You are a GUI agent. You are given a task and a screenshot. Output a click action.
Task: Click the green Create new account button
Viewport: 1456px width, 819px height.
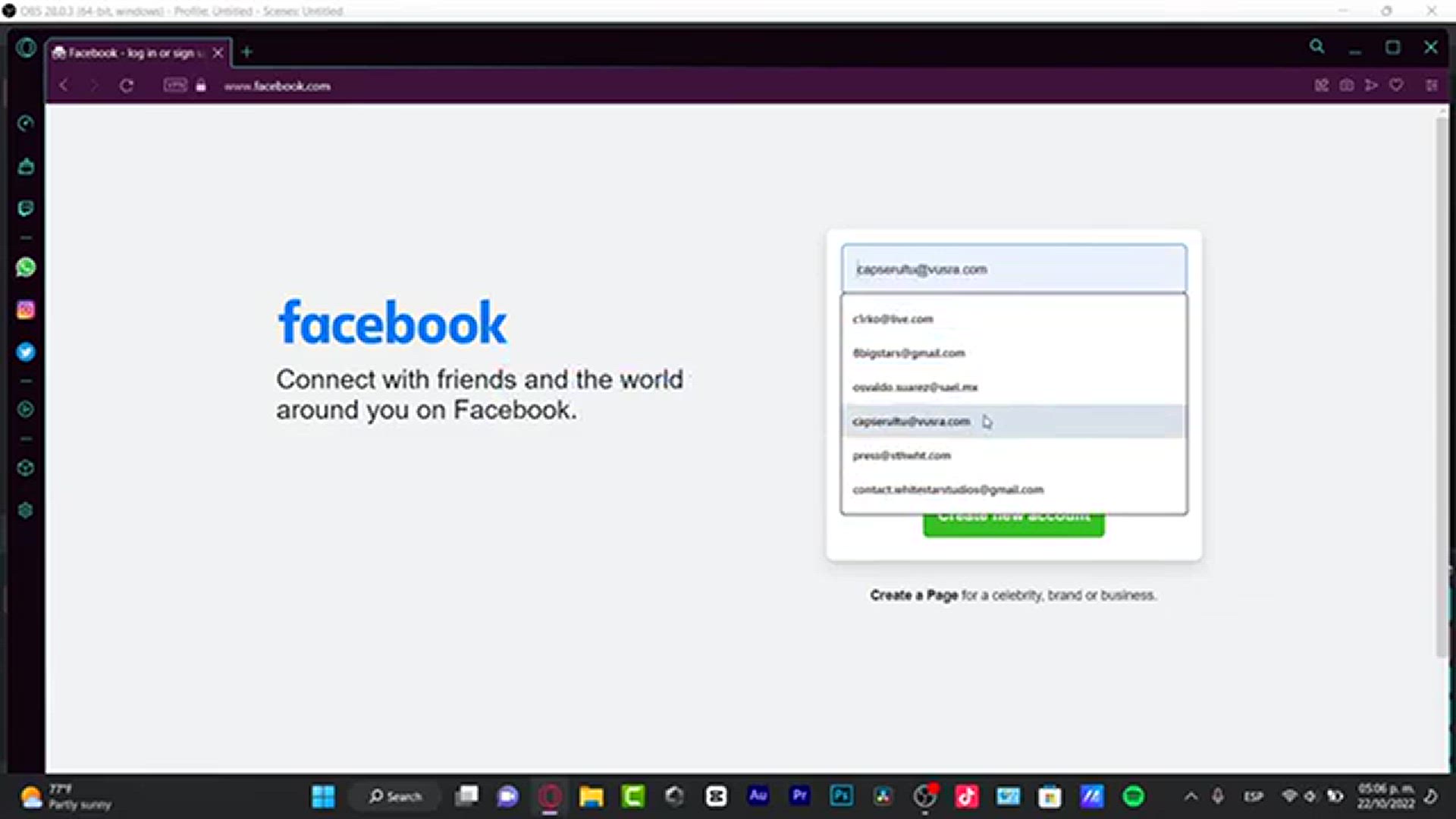pyautogui.click(x=1013, y=526)
